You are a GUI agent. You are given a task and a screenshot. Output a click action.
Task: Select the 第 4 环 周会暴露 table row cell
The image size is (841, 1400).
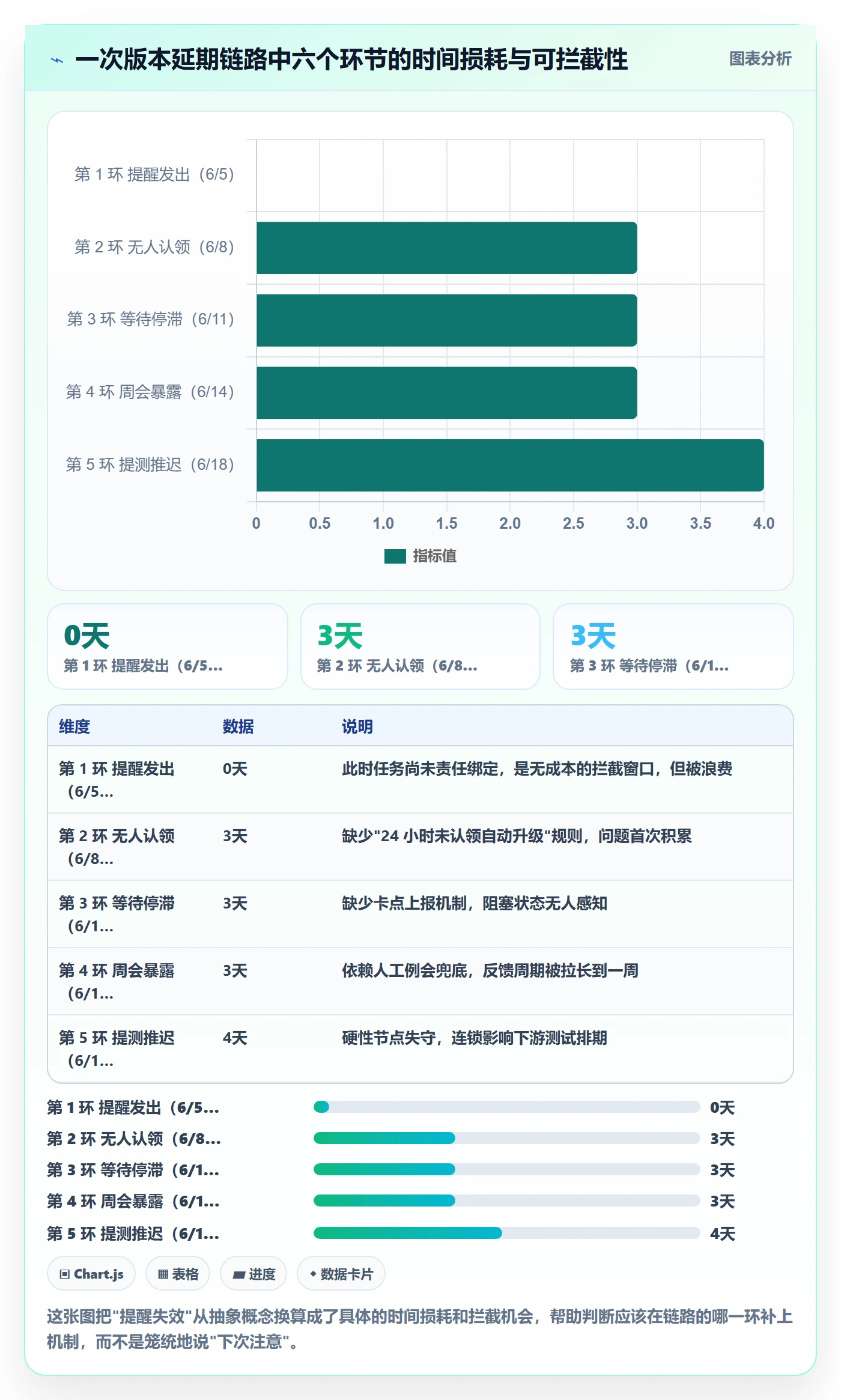130,982
